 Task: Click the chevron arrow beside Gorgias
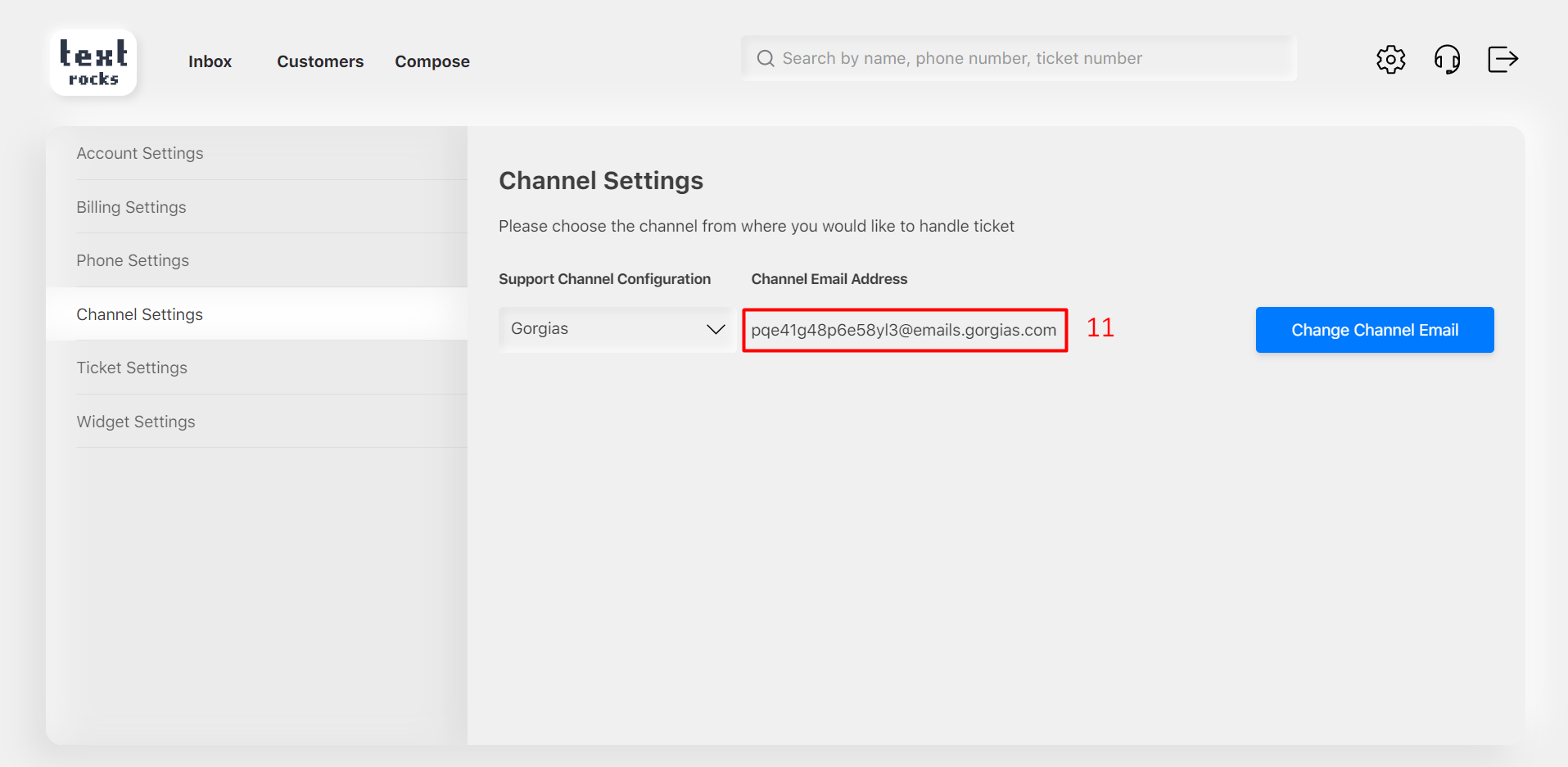click(716, 329)
